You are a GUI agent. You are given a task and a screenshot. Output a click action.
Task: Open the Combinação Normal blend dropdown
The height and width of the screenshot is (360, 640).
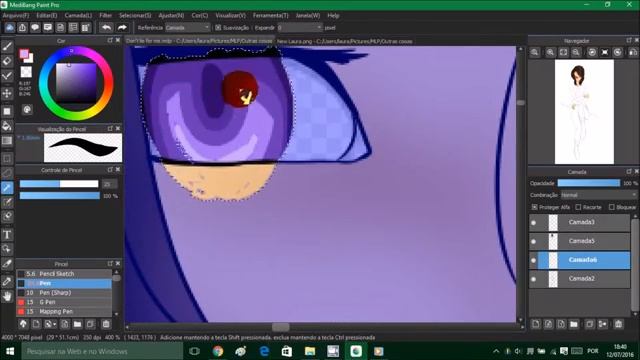coord(599,195)
